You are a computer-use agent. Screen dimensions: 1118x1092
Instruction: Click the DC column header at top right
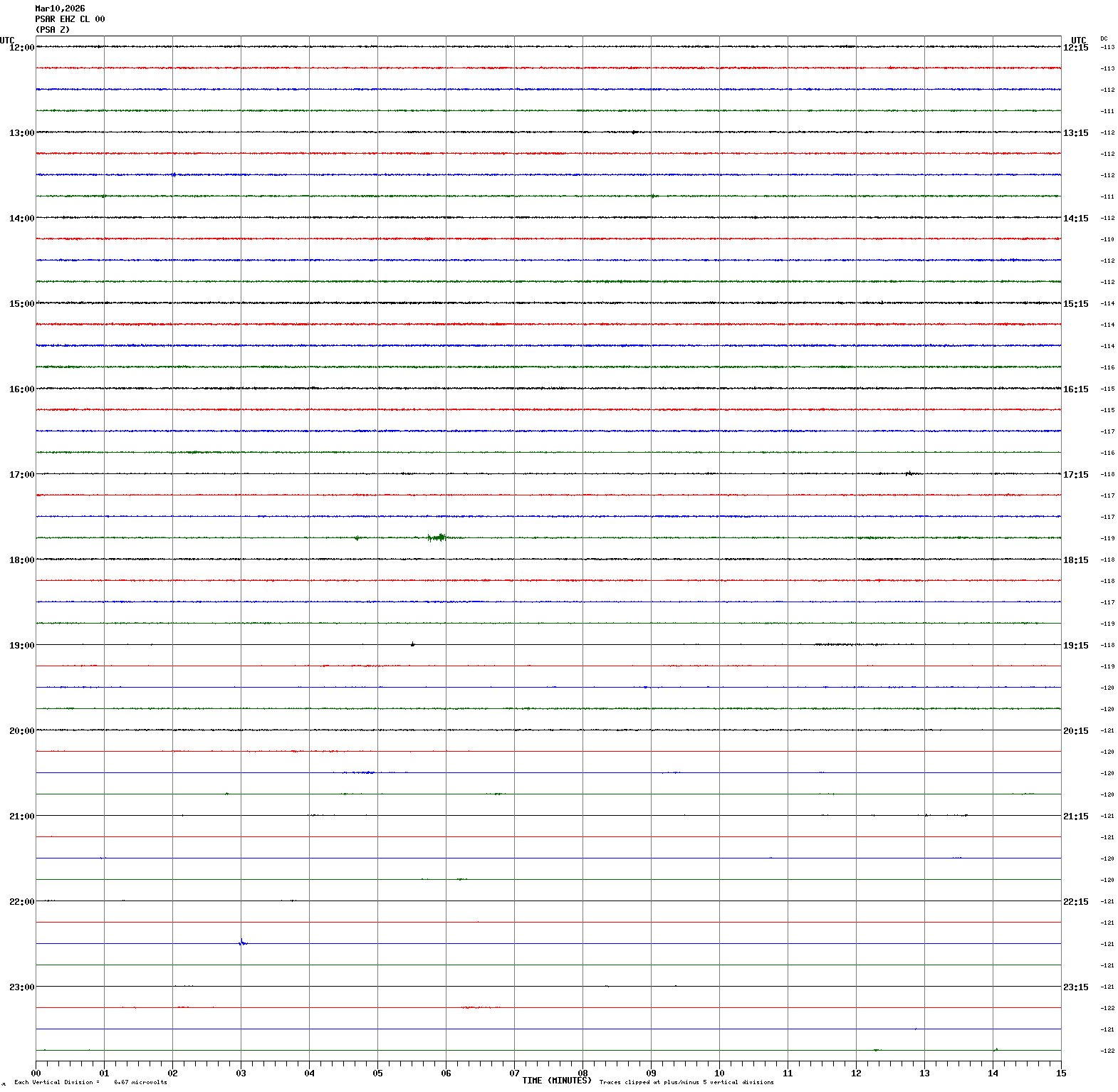coord(1104,38)
